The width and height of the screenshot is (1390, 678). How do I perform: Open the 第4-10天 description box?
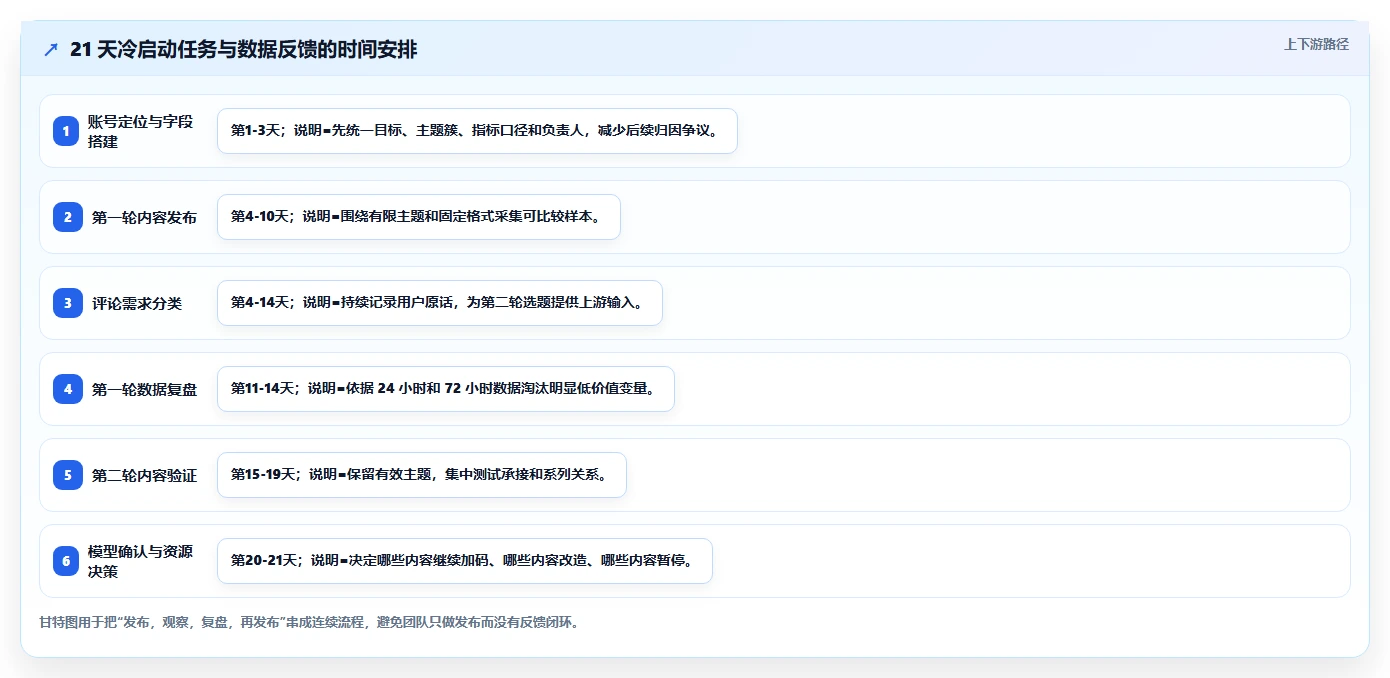click(419, 217)
